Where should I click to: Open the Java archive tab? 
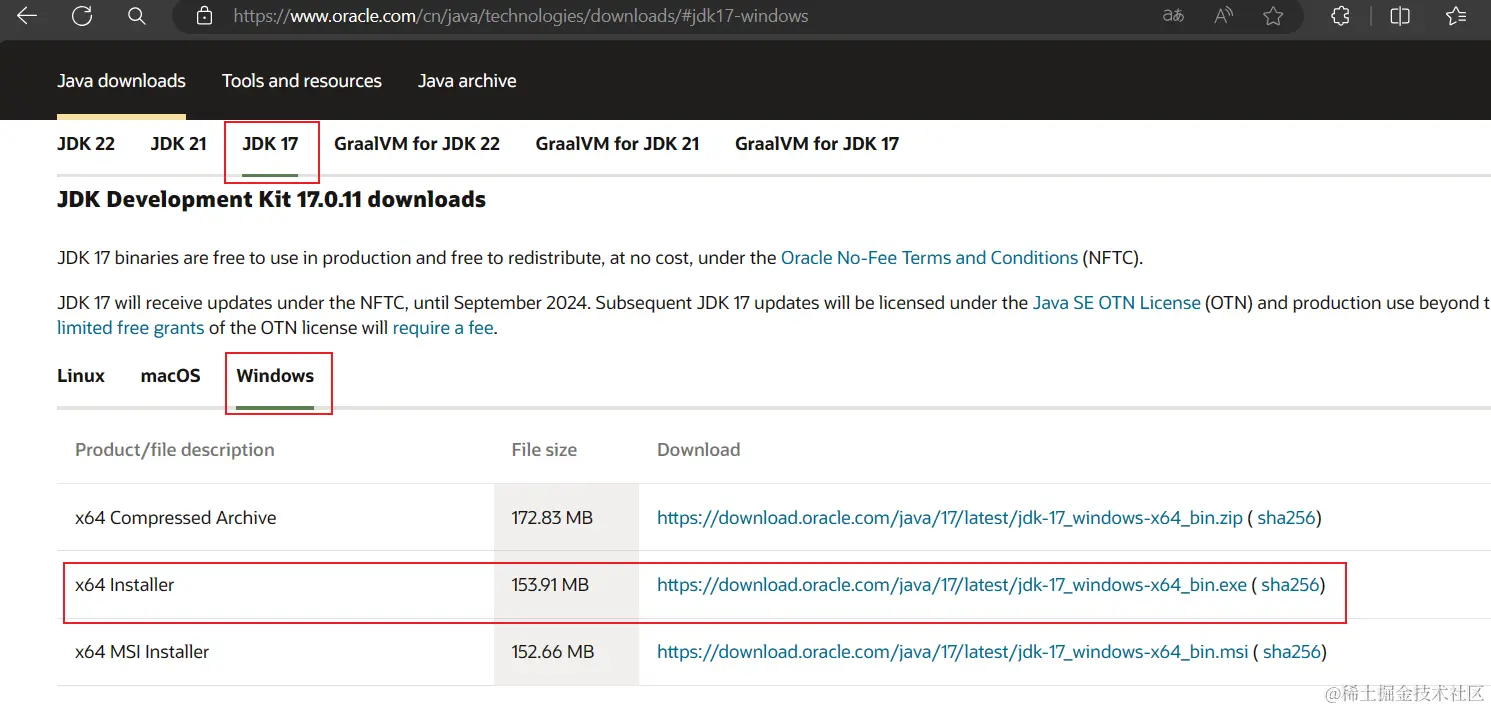pyautogui.click(x=467, y=81)
